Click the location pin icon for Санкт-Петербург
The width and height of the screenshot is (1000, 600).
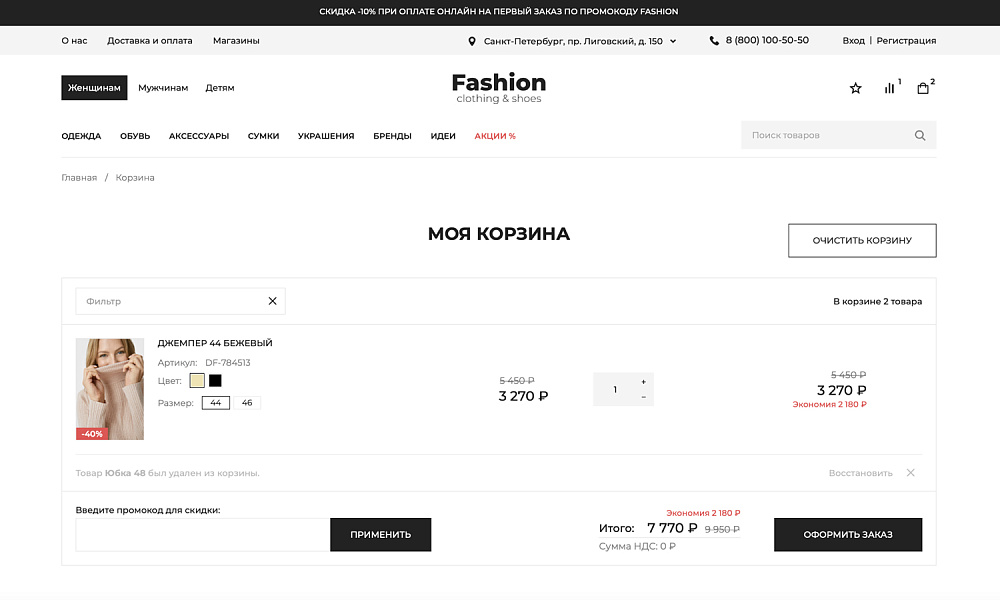tap(473, 41)
